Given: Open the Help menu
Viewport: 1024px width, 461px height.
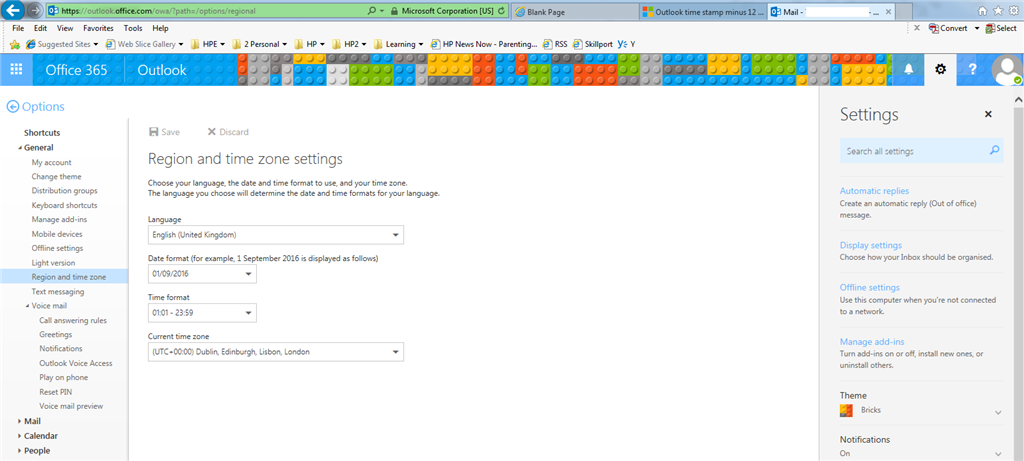Looking at the screenshot, I should 160,28.
